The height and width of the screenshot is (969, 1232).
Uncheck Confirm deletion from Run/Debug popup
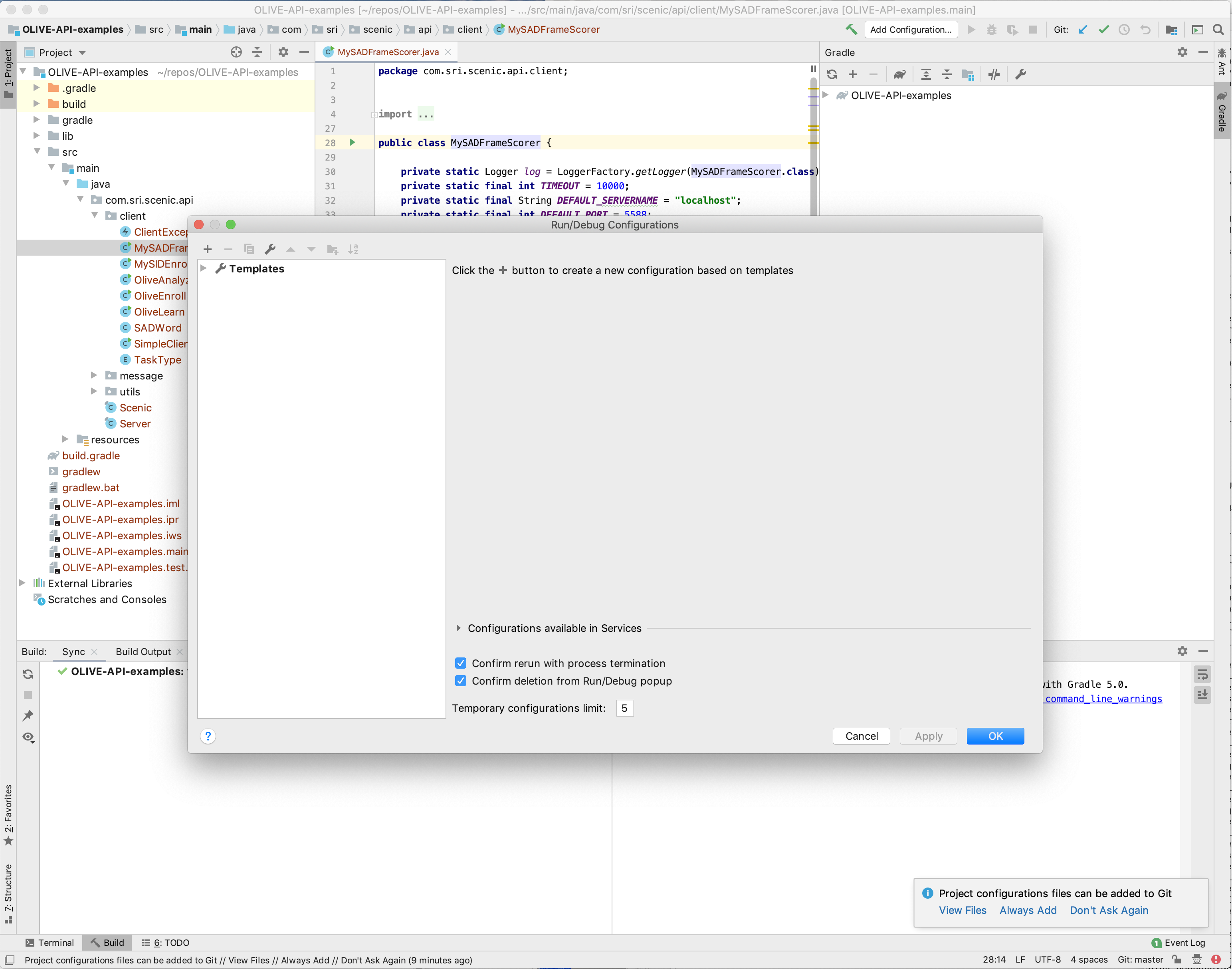coord(460,681)
